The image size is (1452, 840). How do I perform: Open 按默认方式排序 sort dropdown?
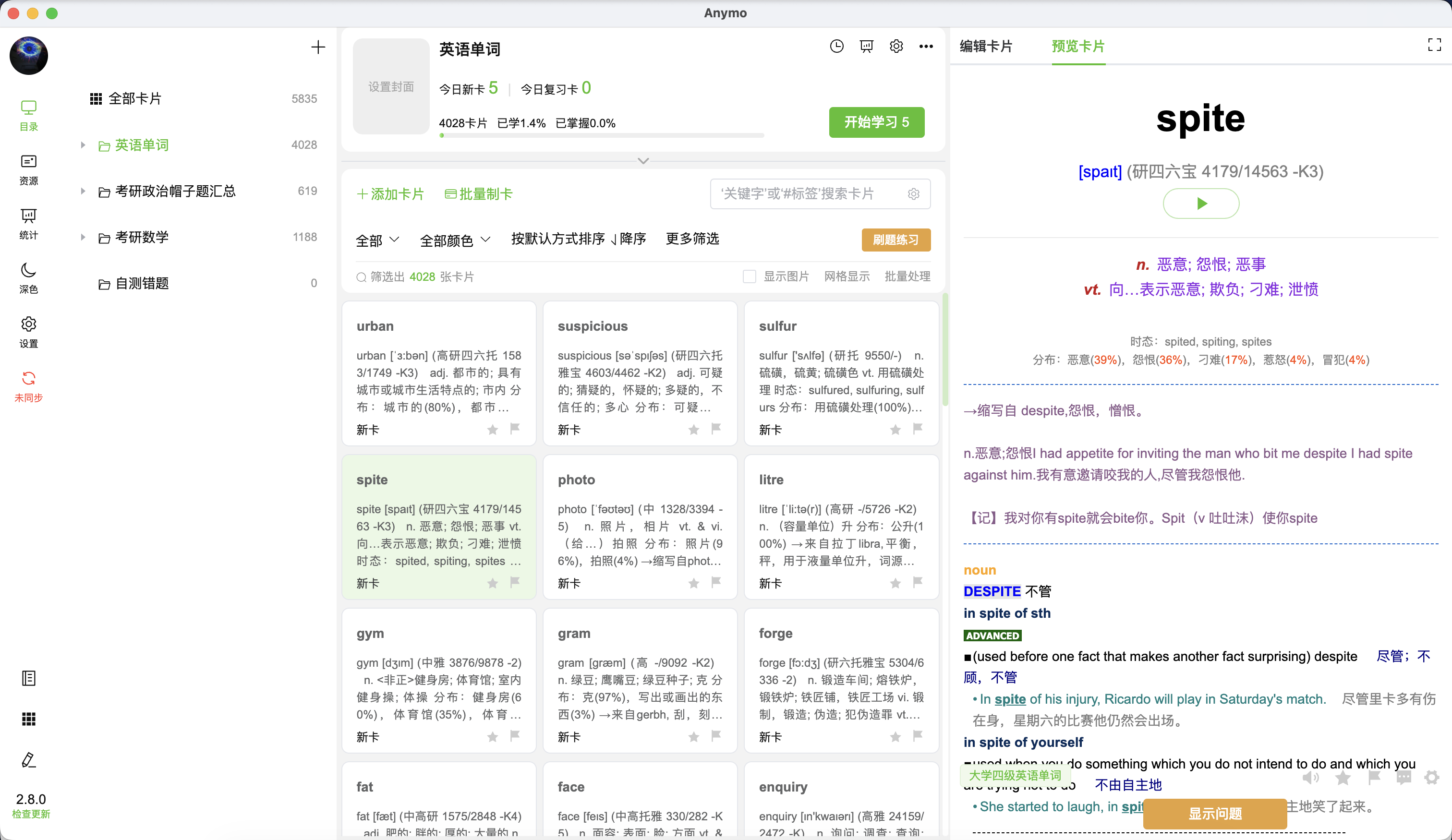pos(558,239)
